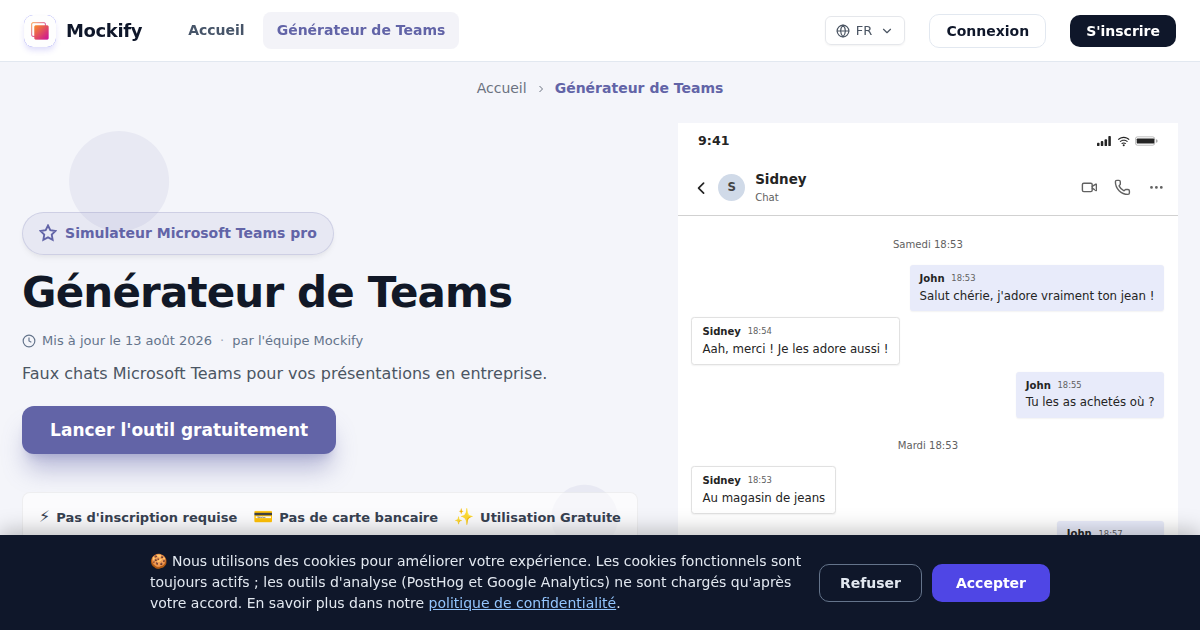This screenshot has width=1200, height=630.
Task: Accept cookies with the Accepter button
Action: point(991,583)
